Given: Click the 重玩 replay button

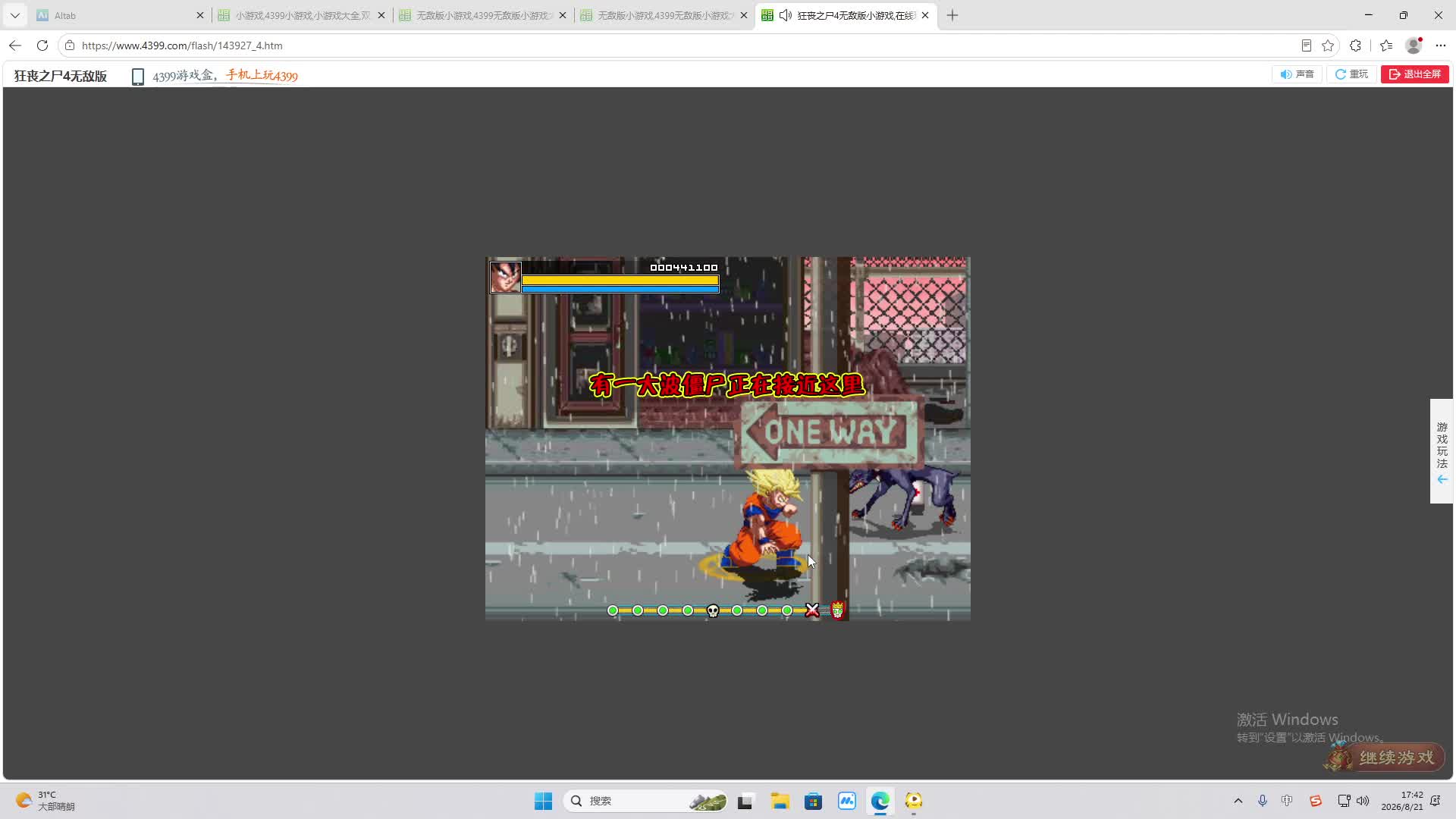Looking at the screenshot, I should pyautogui.click(x=1351, y=74).
